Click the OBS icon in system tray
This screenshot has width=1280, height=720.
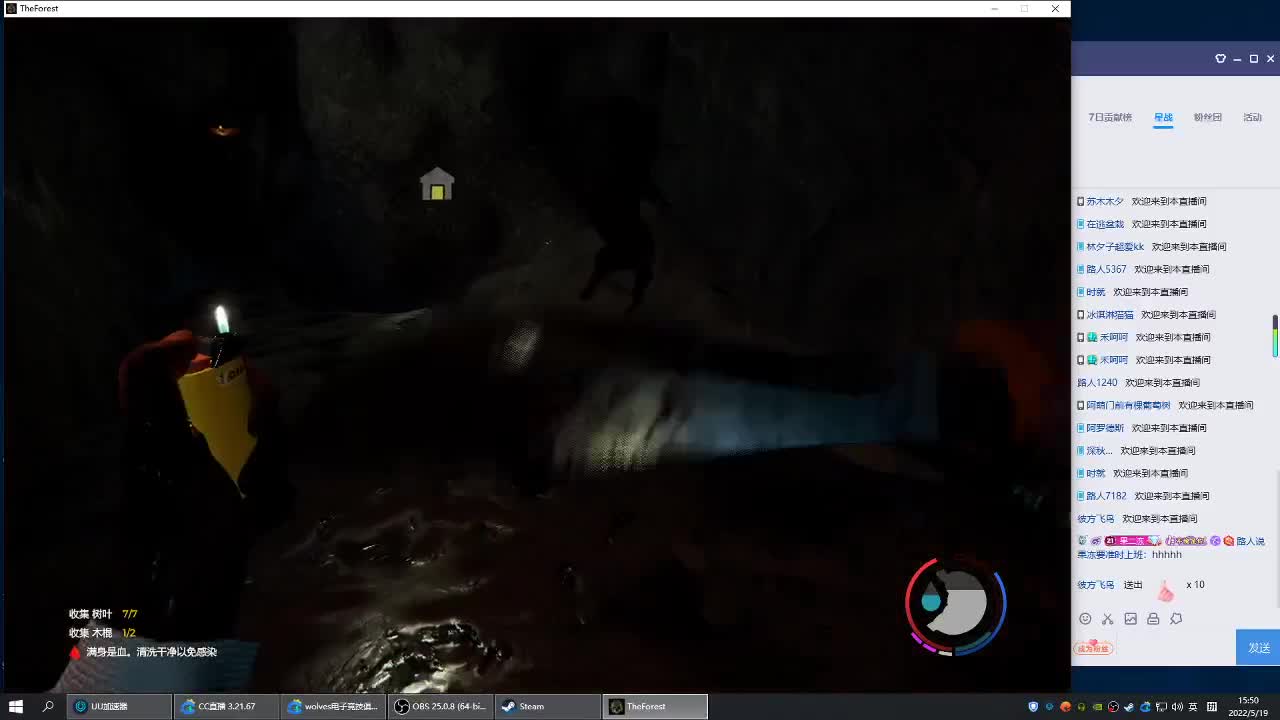coord(1113,707)
